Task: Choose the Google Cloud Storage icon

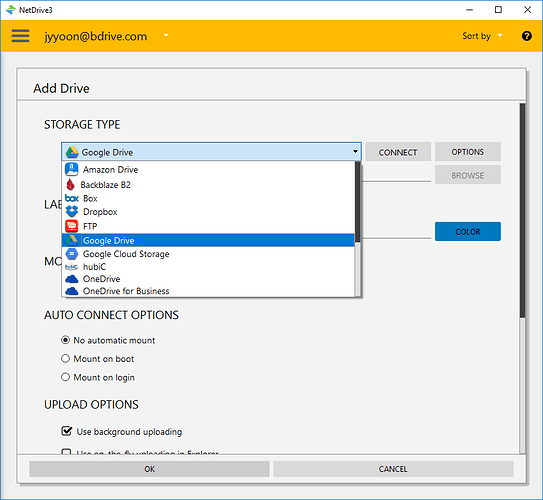Action: 72,254
